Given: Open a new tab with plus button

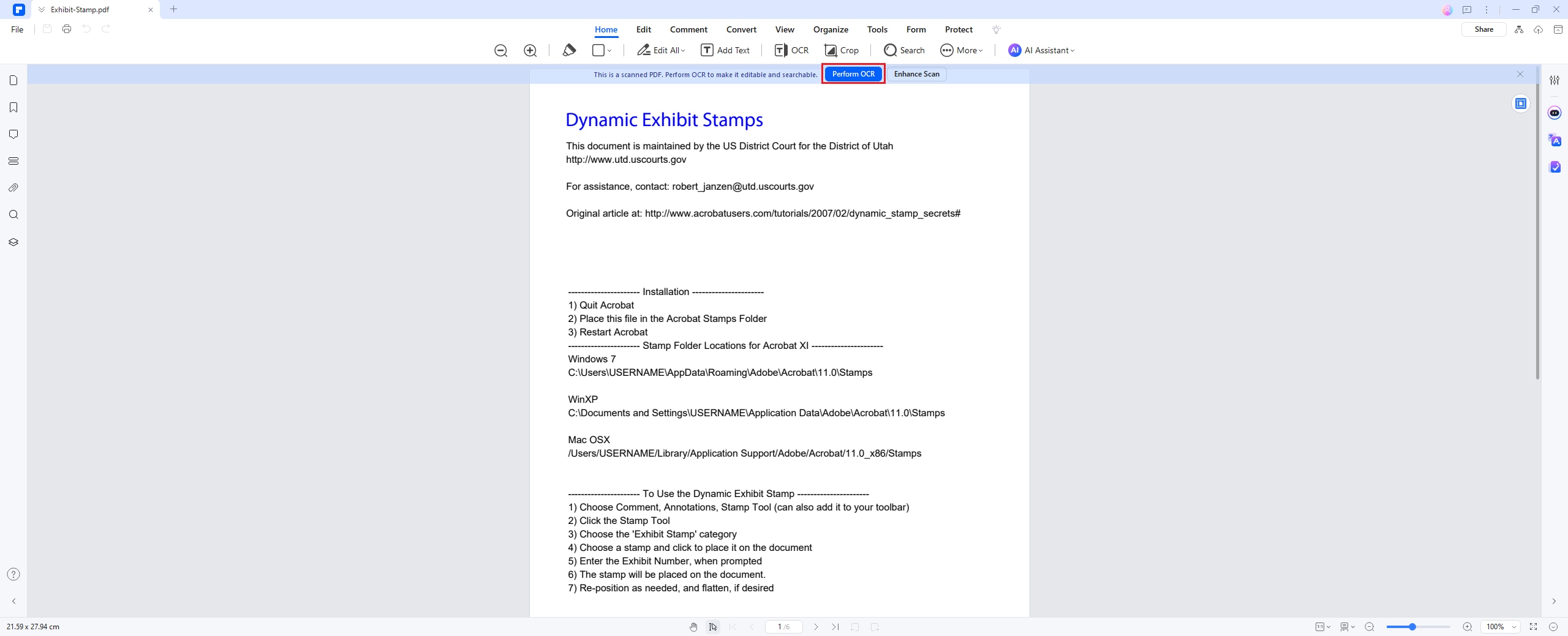Looking at the screenshot, I should [173, 9].
